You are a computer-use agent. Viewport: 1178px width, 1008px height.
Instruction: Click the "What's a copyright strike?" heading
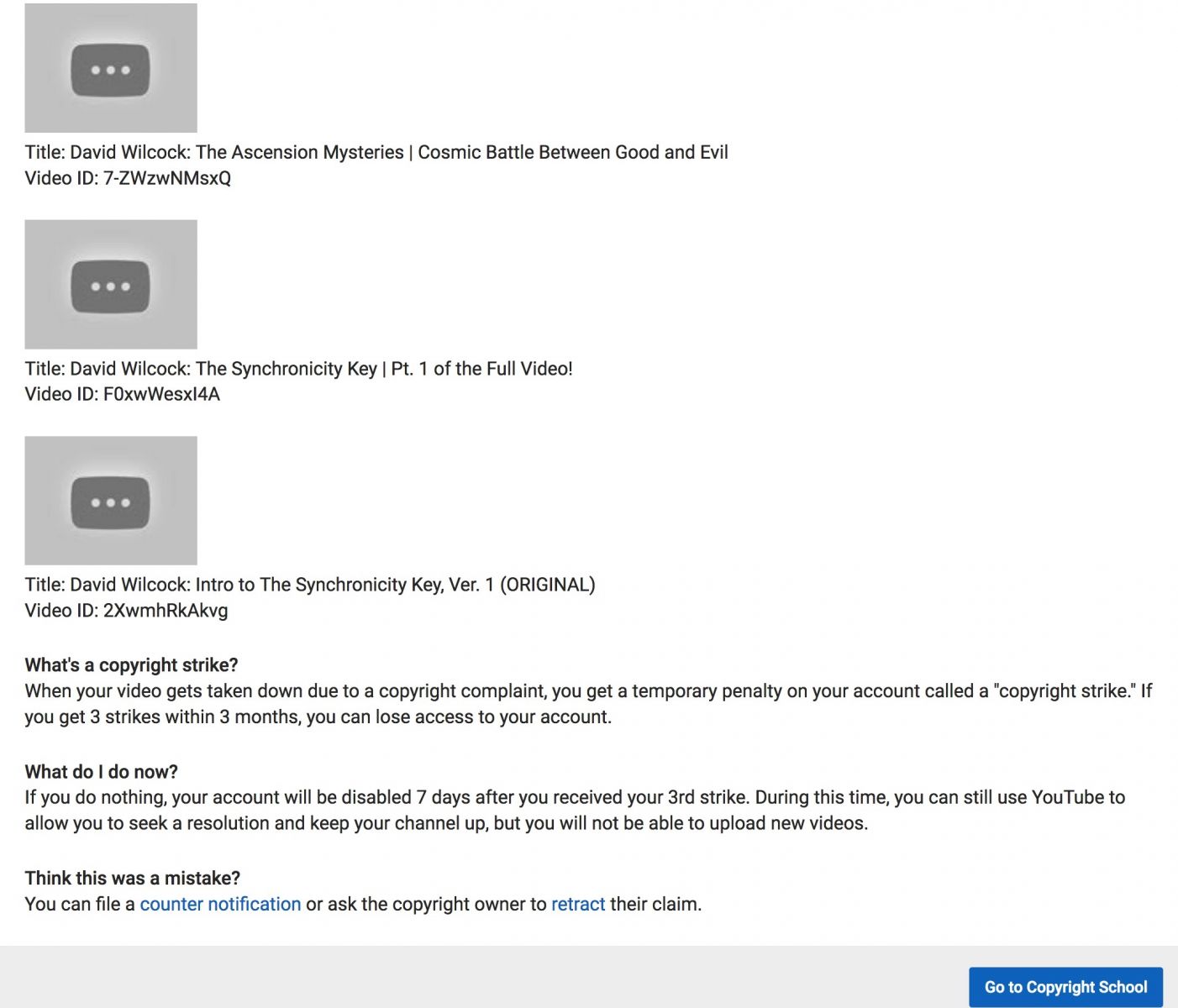click(132, 665)
